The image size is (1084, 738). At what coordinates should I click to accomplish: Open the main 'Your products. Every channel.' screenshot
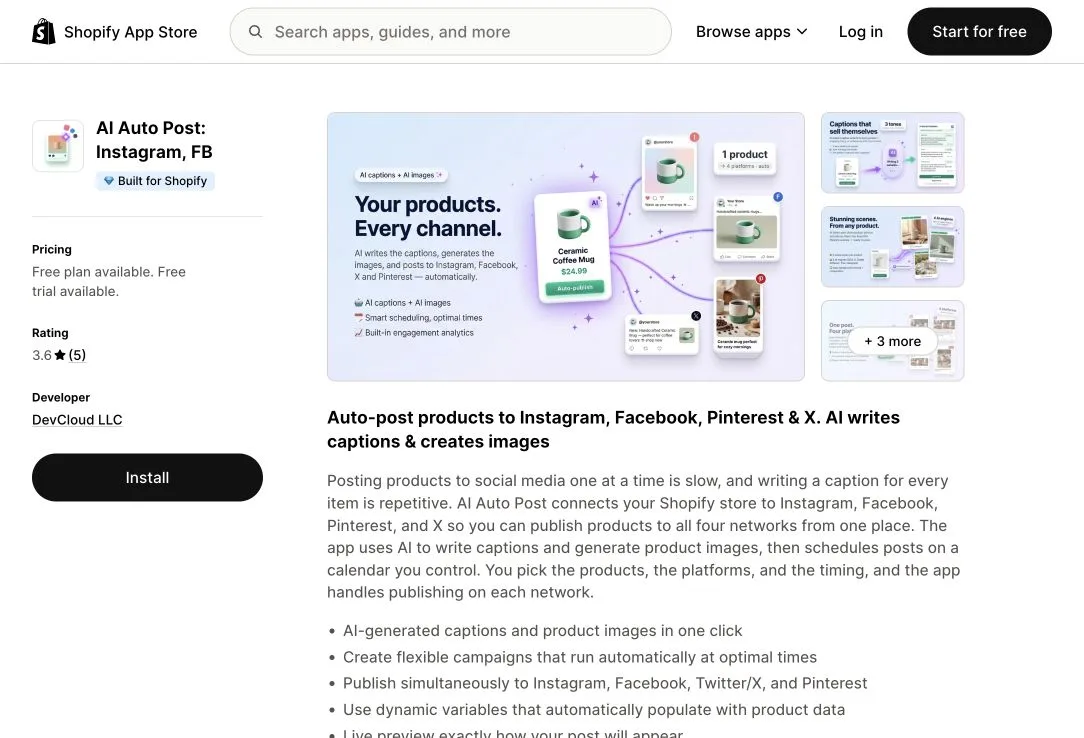coord(566,247)
